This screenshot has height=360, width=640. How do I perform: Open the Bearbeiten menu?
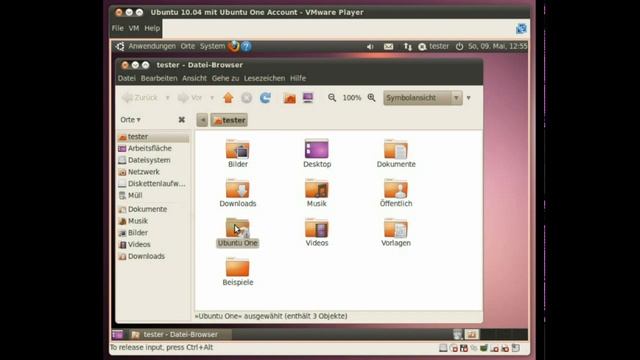(159, 78)
